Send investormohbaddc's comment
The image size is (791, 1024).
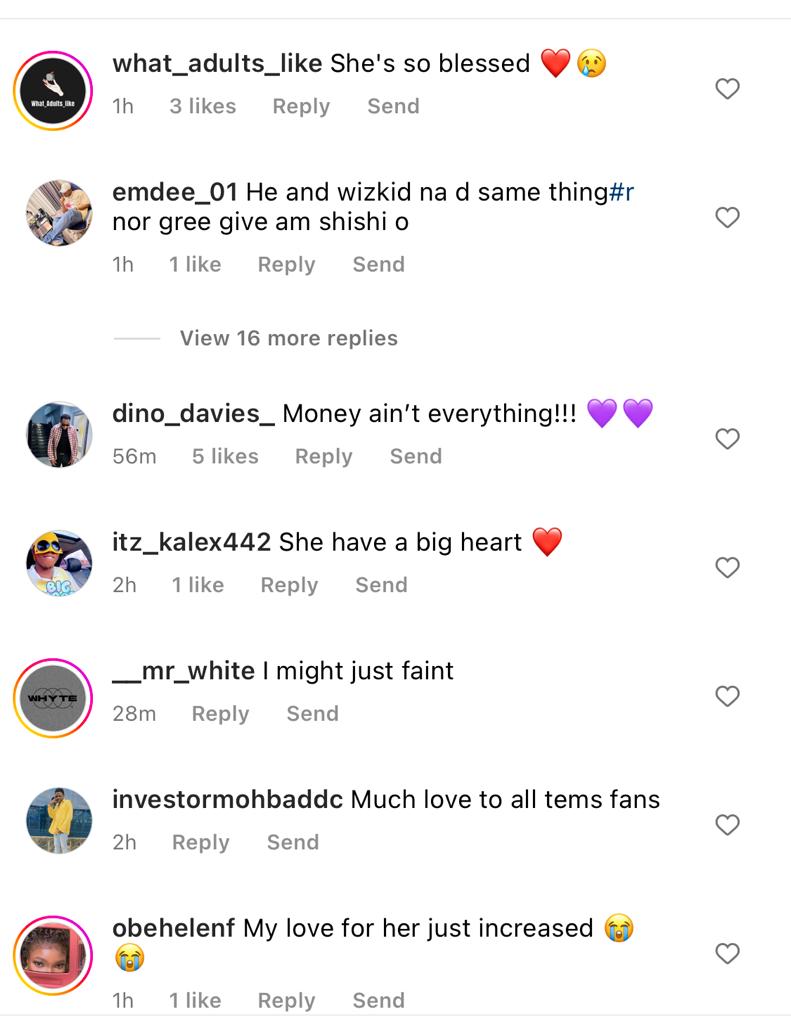293,842
